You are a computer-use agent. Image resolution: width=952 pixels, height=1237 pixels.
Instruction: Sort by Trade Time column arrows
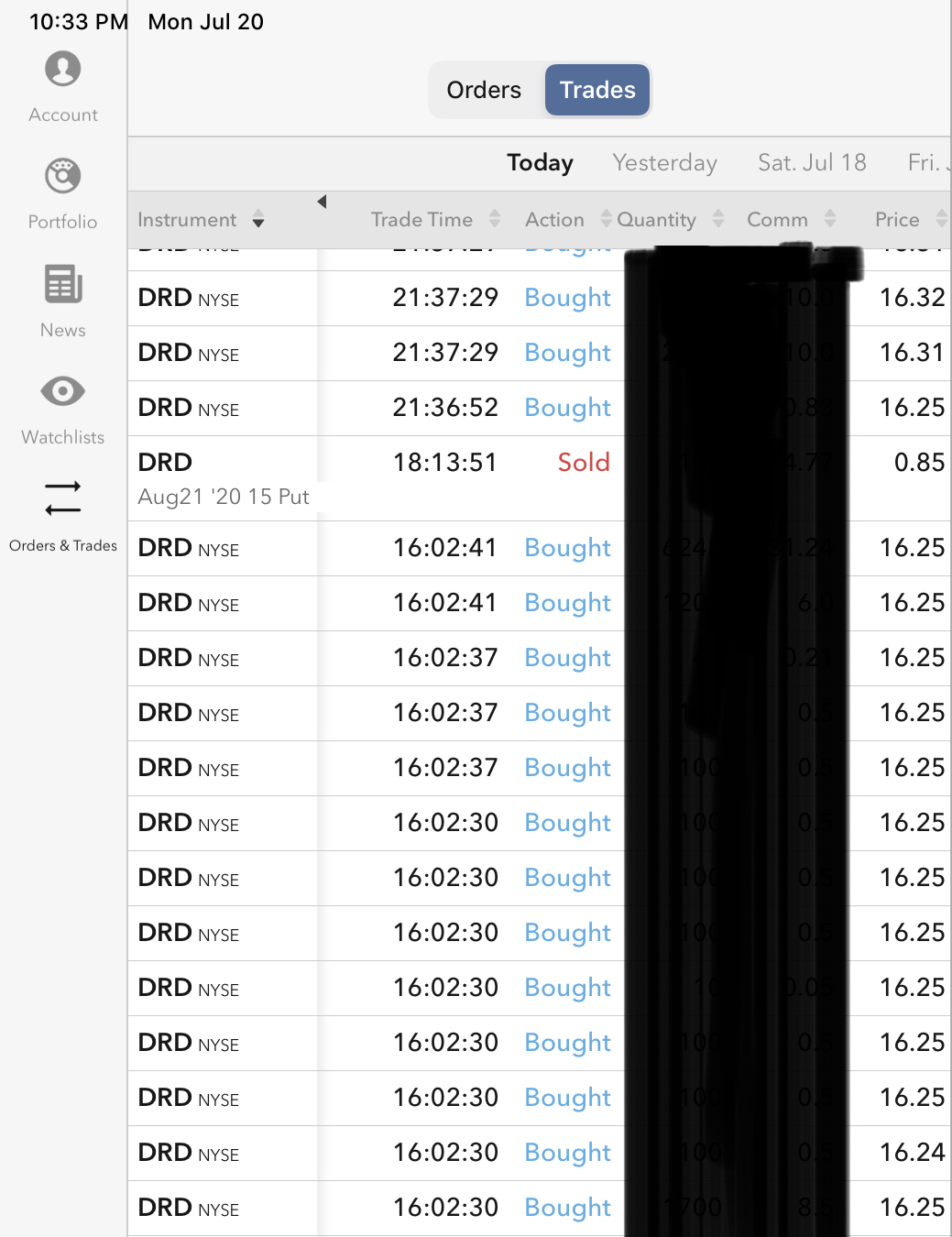495,219
